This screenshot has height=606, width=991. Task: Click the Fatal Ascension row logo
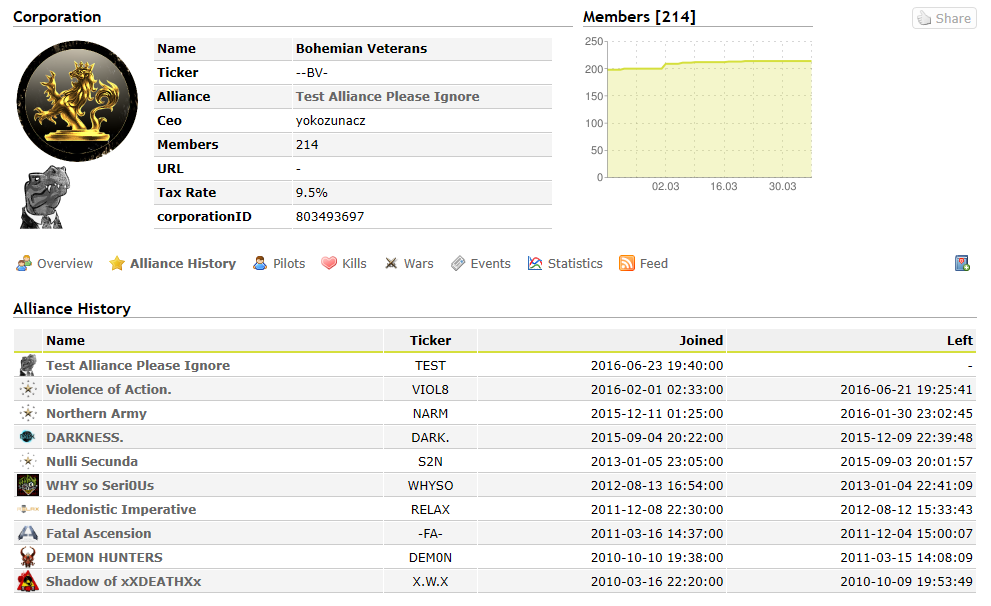28,533
